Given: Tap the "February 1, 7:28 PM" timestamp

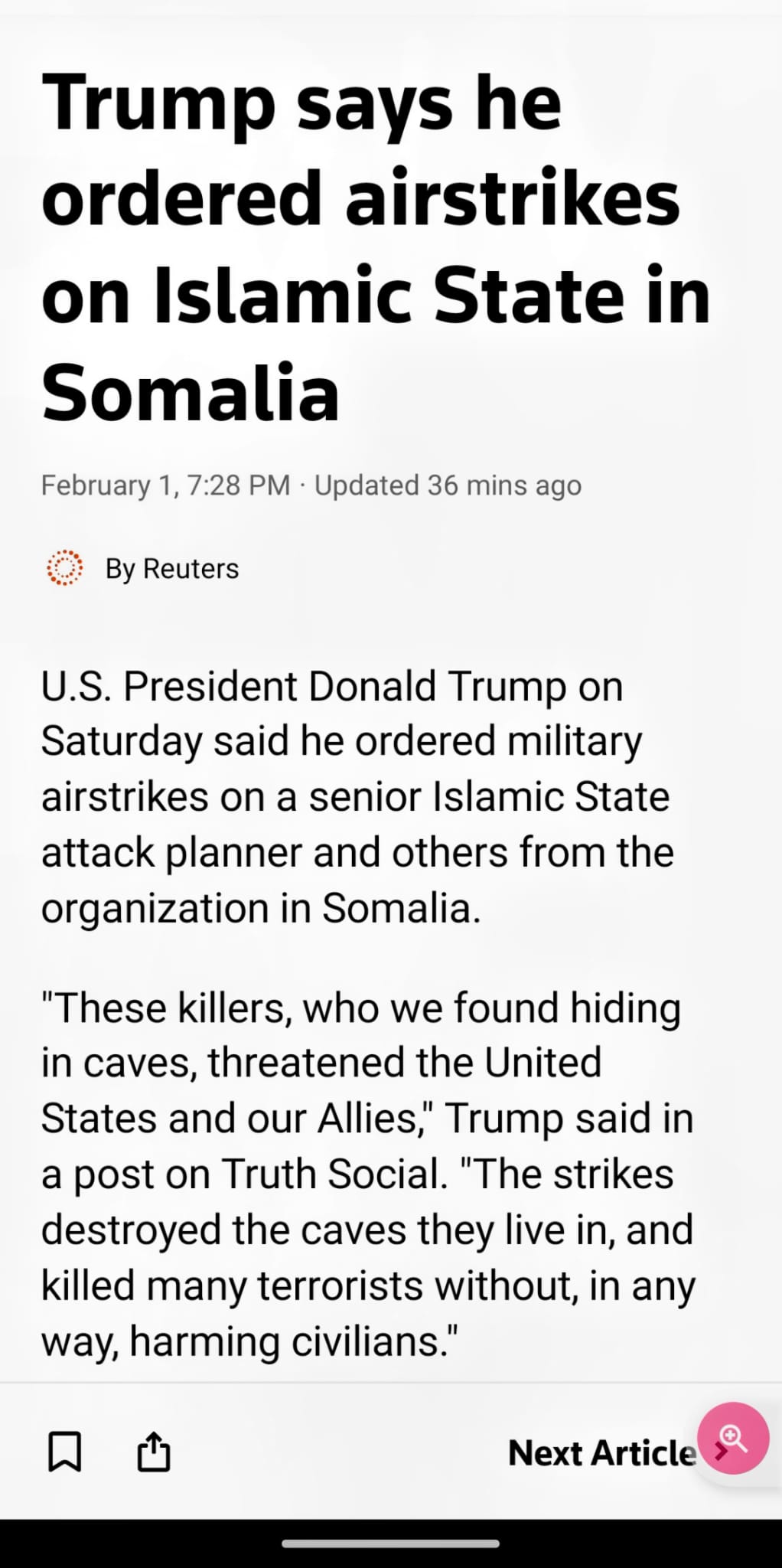Looking at the screenshot, I should coord(165,485).
